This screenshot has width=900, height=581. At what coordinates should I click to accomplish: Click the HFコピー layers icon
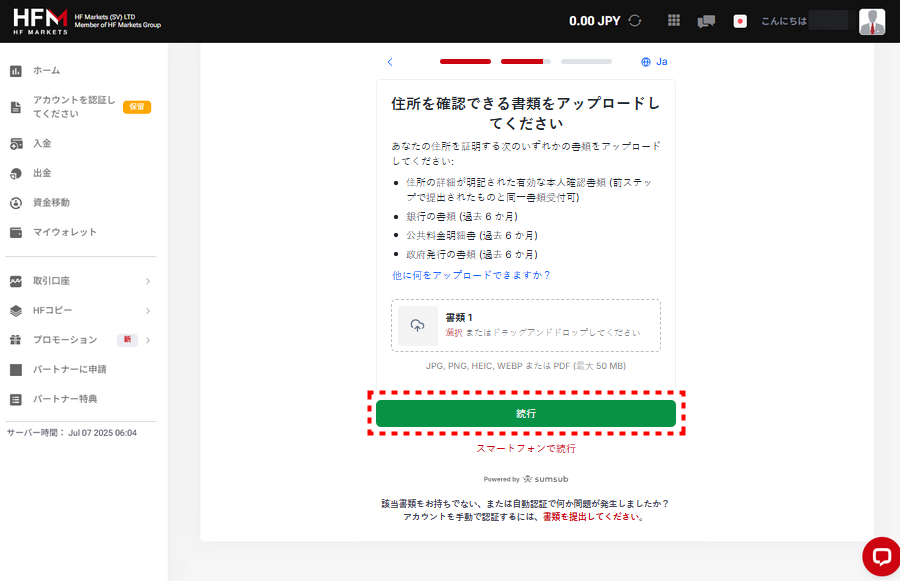[x=16, y=311]
